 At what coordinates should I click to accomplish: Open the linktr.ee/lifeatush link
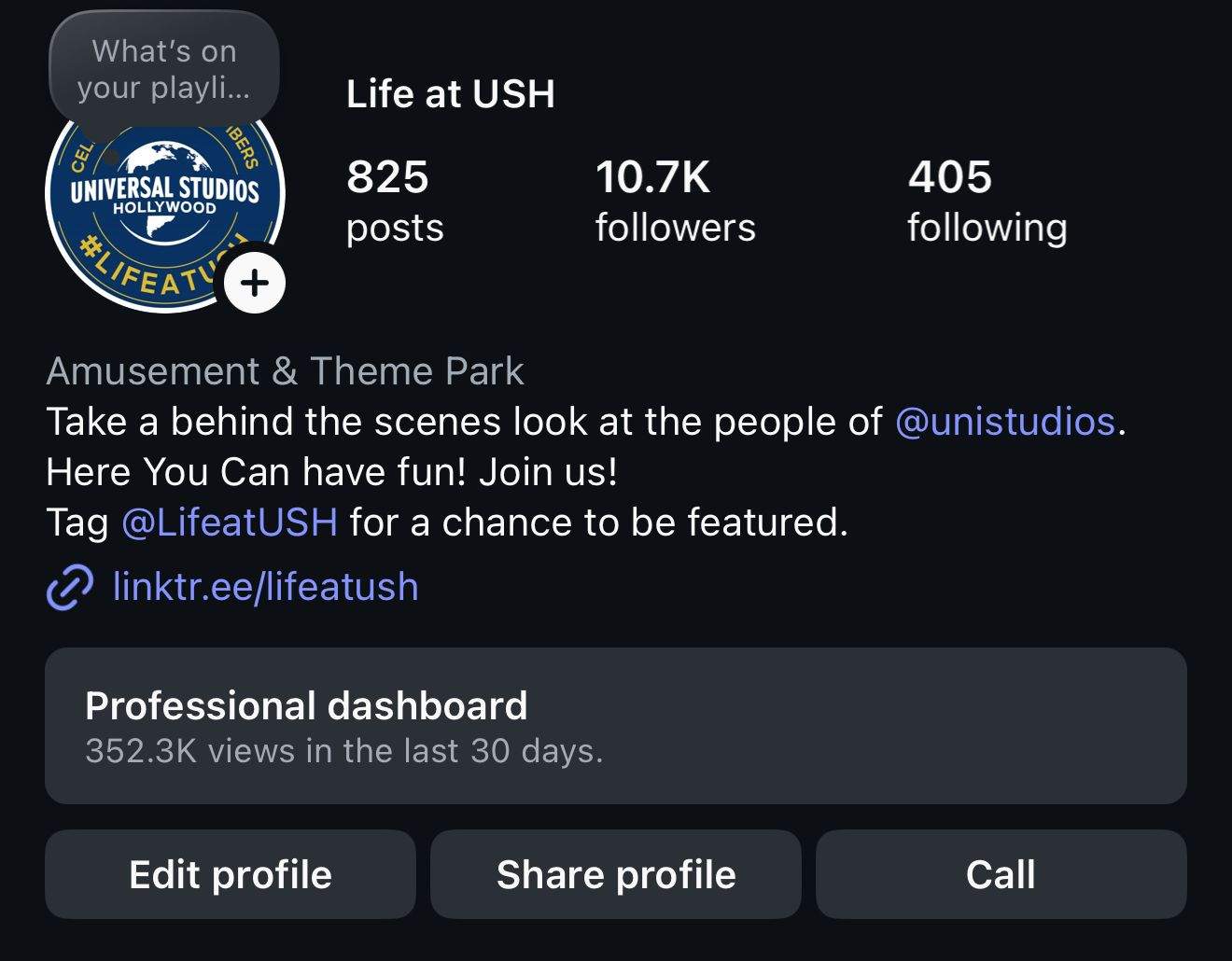click(x=265, y=587)
